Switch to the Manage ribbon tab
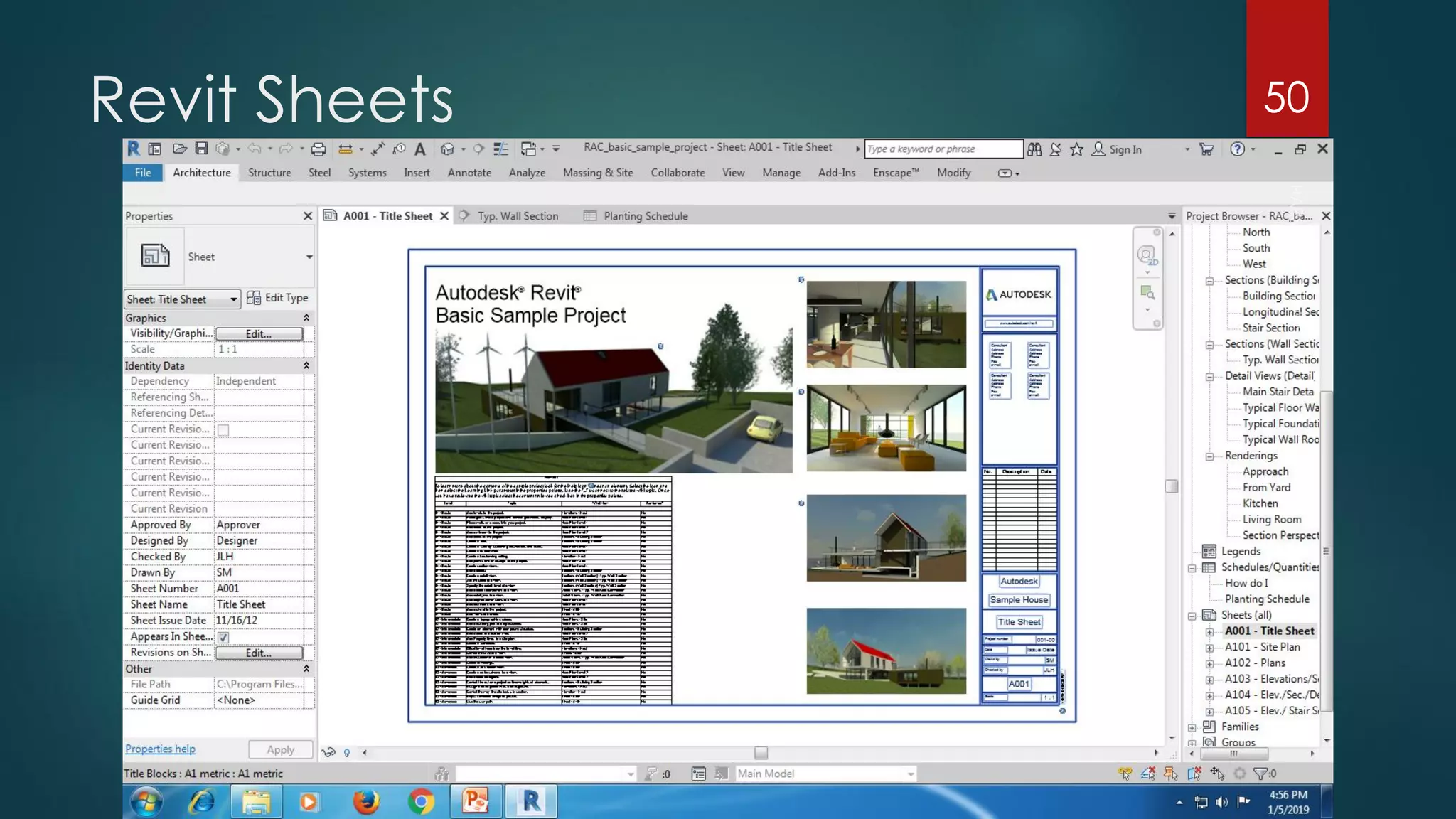The height and width of the screenshot is (819, 1456). (x=781, y=173)
